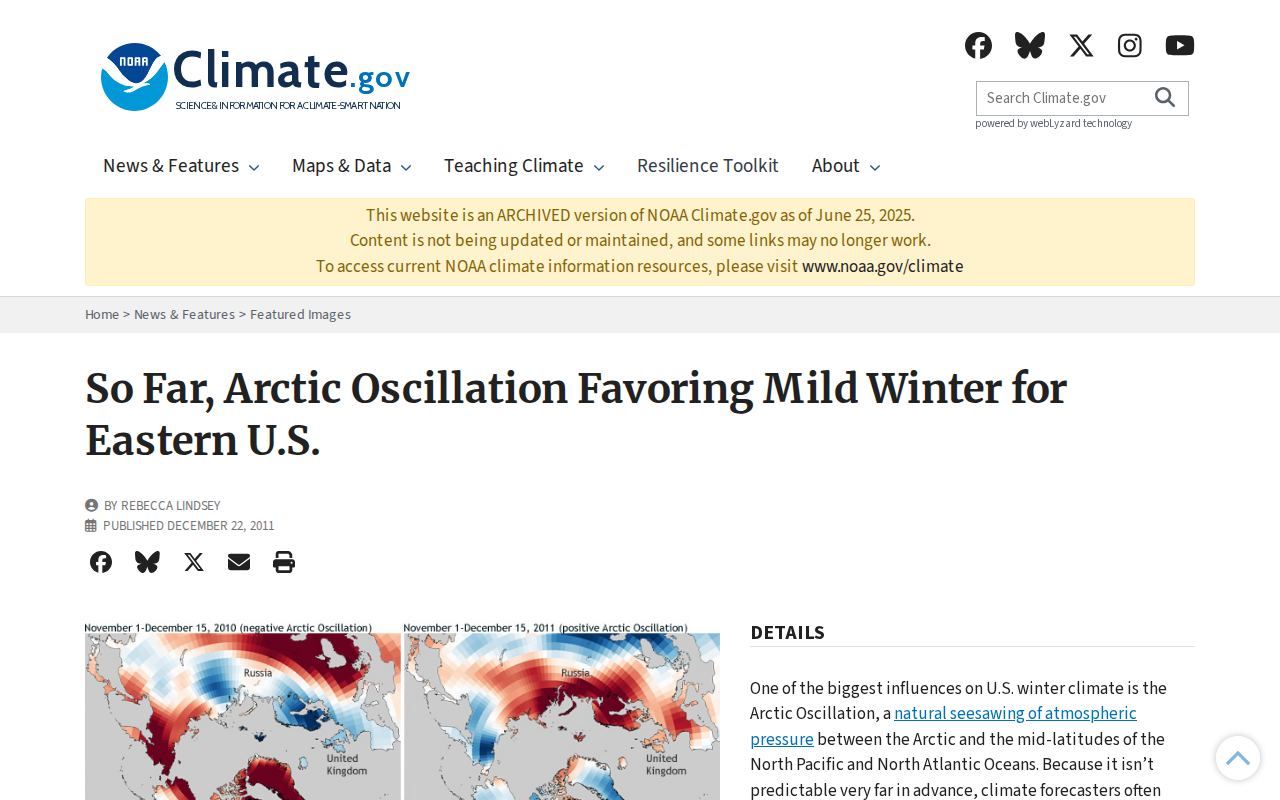Open NOAA Facebook page in header
This screenshot has height=800, width=1280.
978,45
